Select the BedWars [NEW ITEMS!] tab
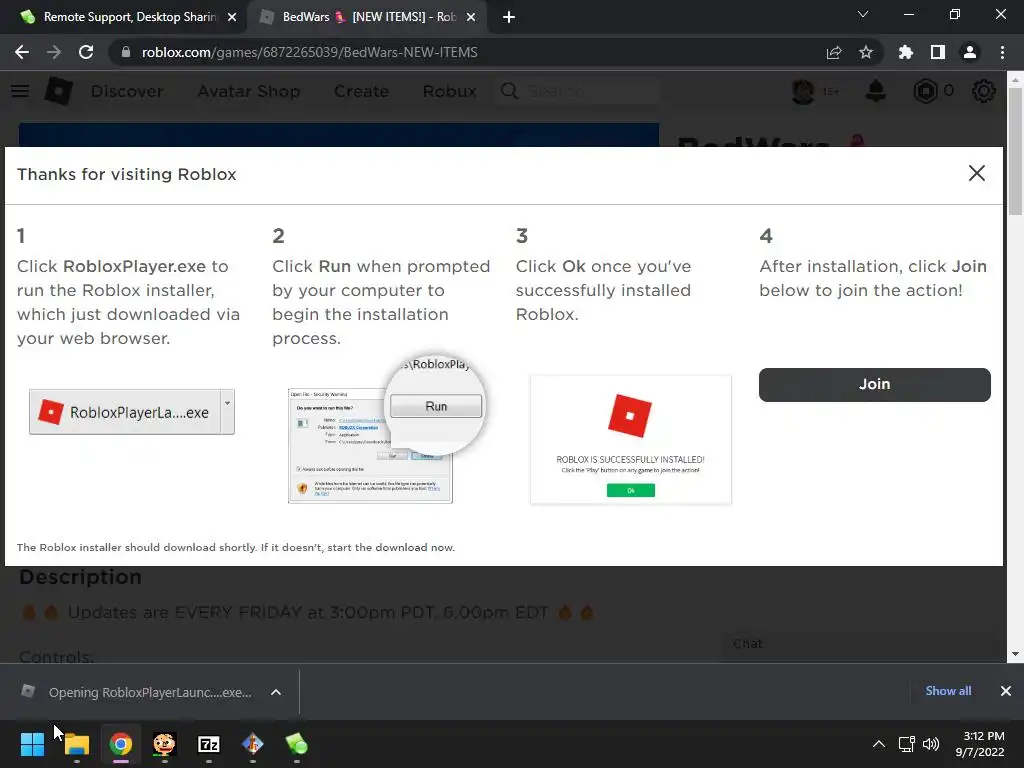This screenshot has height=768, width=1024. pyautogui.click(x=369, y=17)
